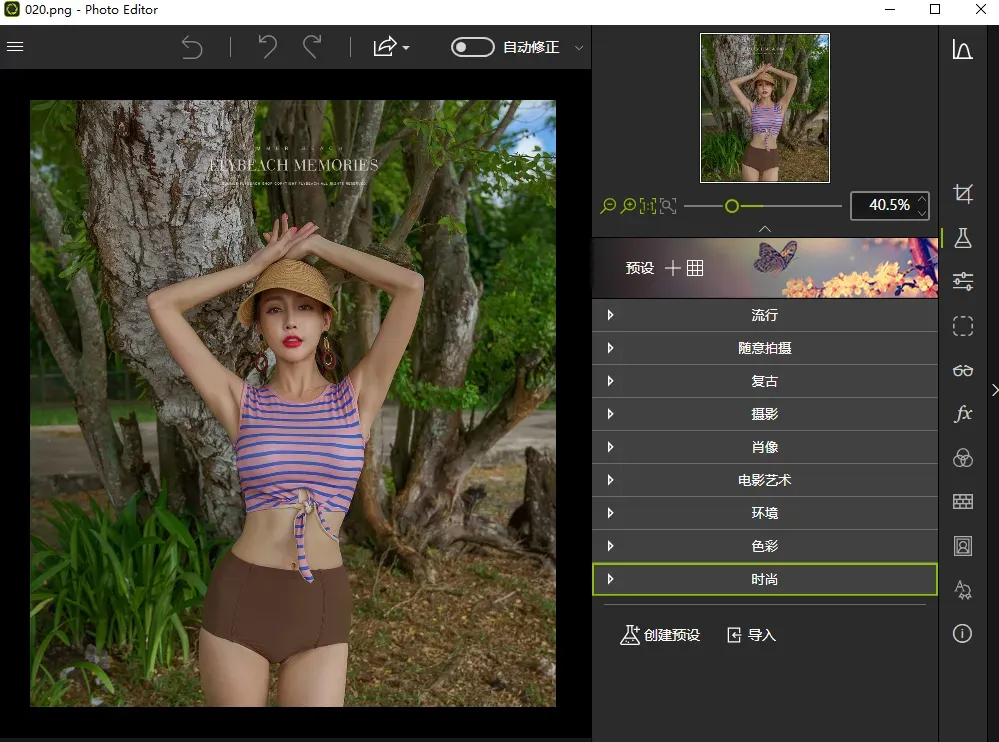Expand the 电影艺术 preset category
The width and height of the screenshot is (999, 742).
click(765, 480)
